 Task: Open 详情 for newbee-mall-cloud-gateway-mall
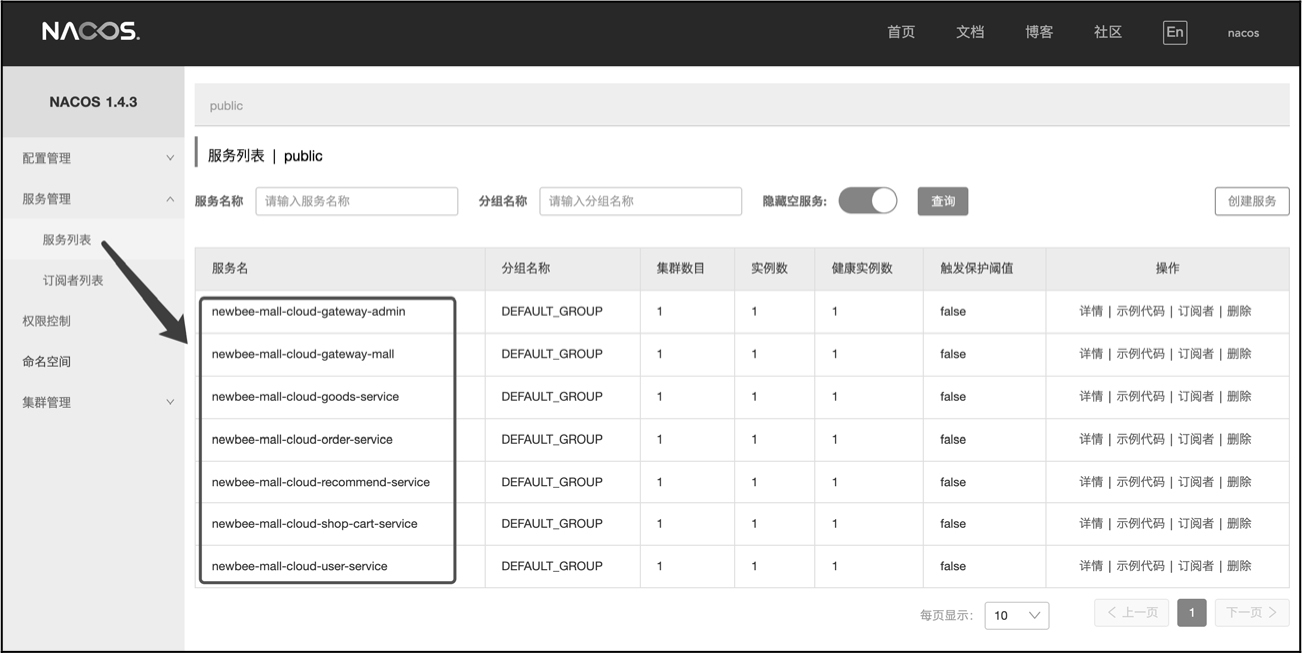tap(1091, 354)
